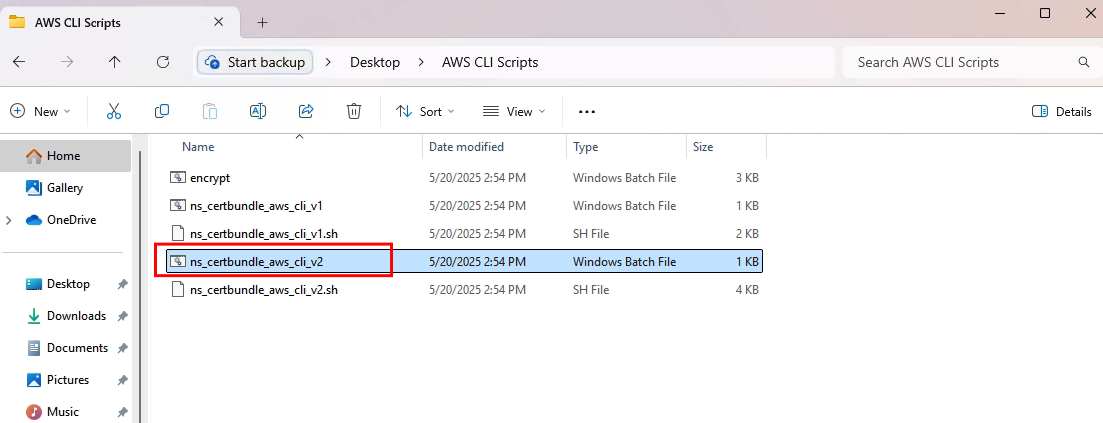Click the Rename icon in toolbar
Viewport: 1103px width, 423px height.
tap(257, 111)
